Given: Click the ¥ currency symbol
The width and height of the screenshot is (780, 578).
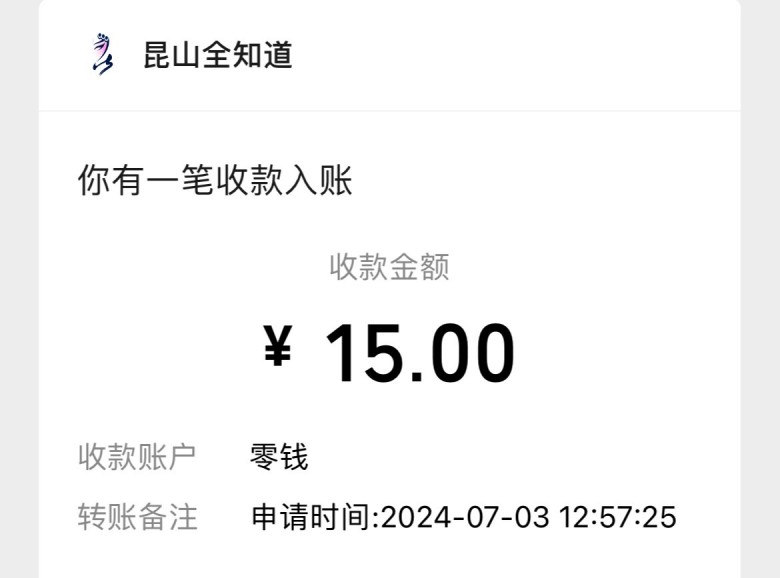Looking at the screenshot, I should 278,347.
